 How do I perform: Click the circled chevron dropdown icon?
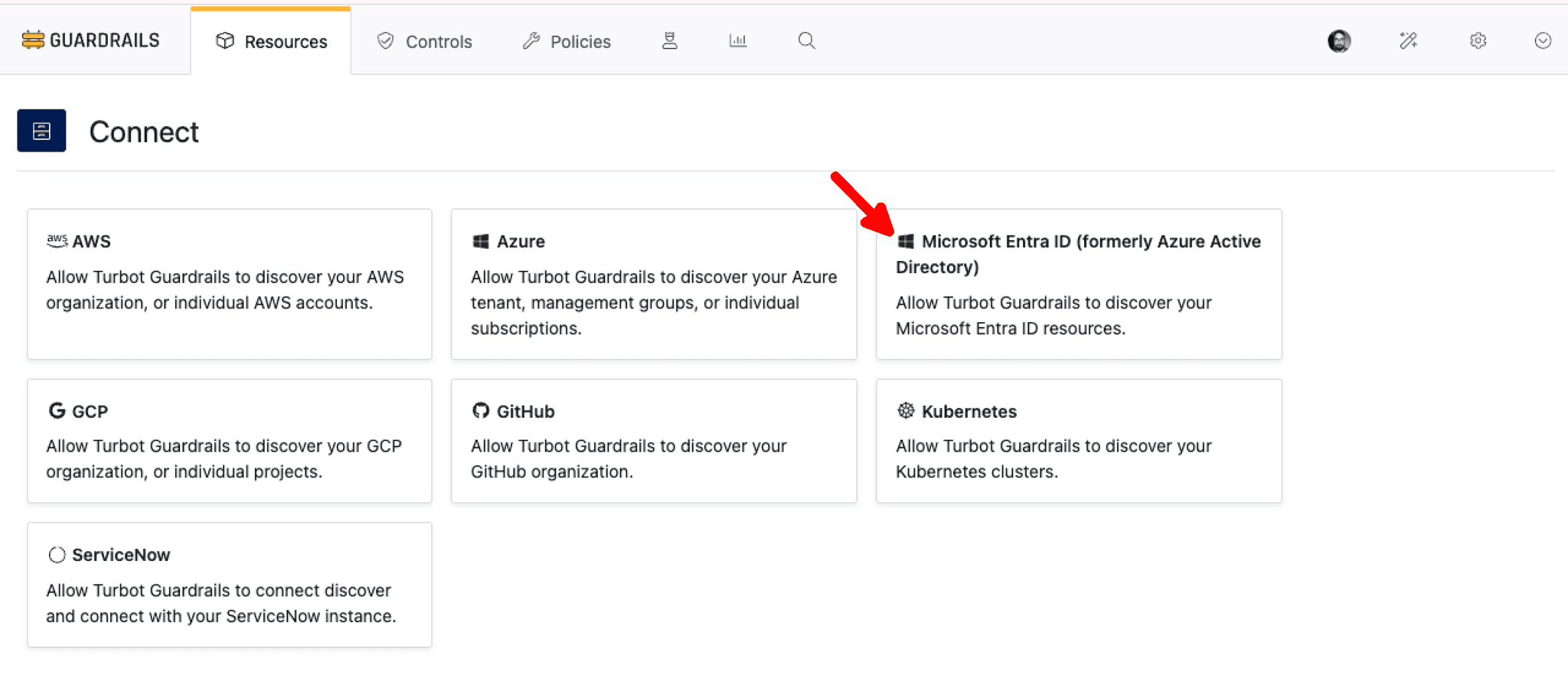[x=1543, y=41]
